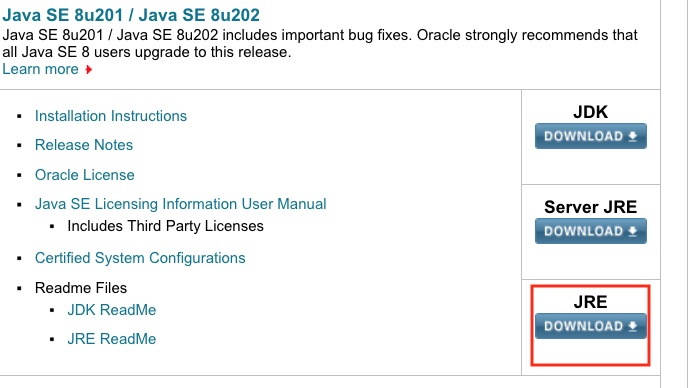Click the JDK heading label
695x388 pixels.
tap(590, 112)
